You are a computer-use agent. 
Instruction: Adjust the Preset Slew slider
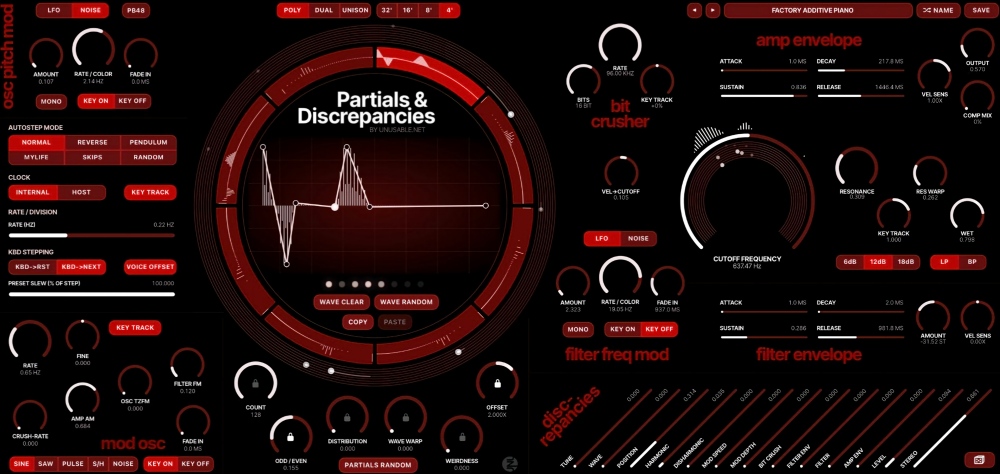click(x=91, y=294)
